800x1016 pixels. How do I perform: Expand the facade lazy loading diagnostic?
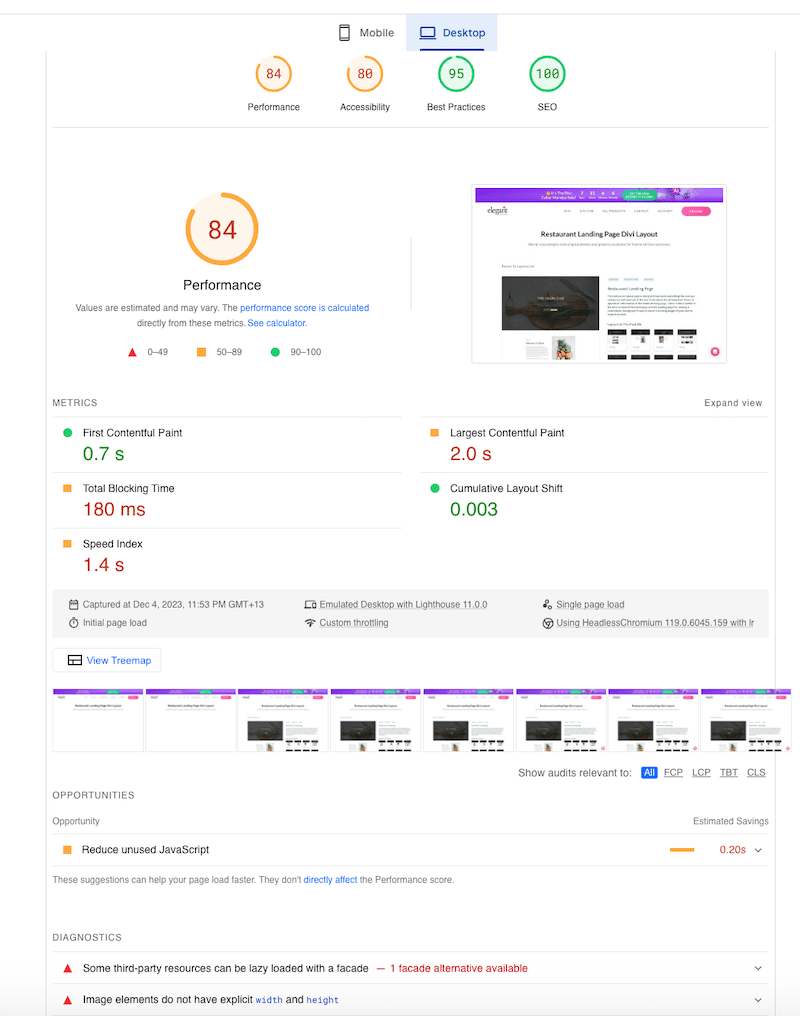pyautogui.click(x=758, y=968)
